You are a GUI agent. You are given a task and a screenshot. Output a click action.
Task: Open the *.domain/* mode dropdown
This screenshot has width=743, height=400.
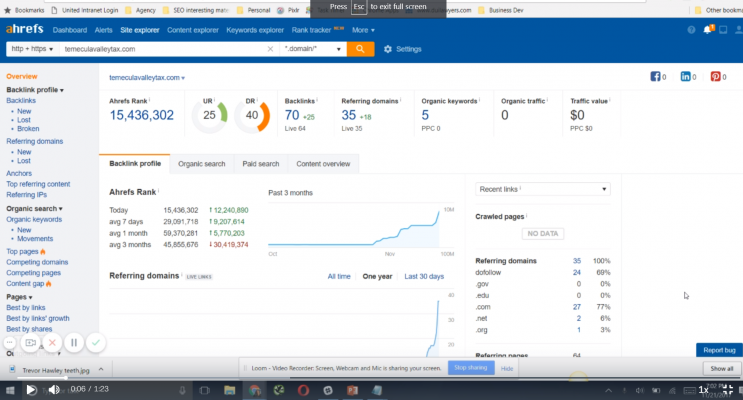pyautogui.click(x=313, y=48)
